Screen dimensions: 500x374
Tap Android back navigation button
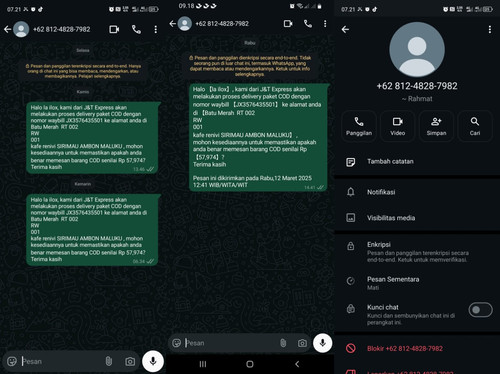[297, 364]
